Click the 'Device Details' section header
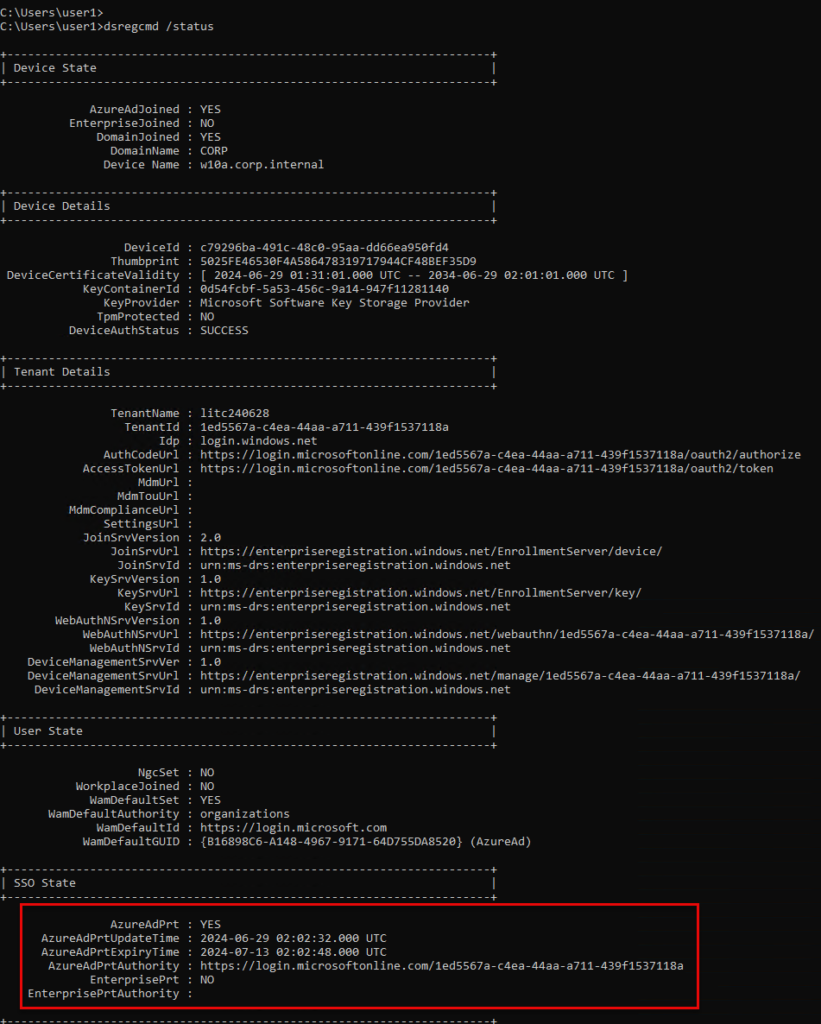821x1024 pixels. pyautogui.click(x=62, y=206)
